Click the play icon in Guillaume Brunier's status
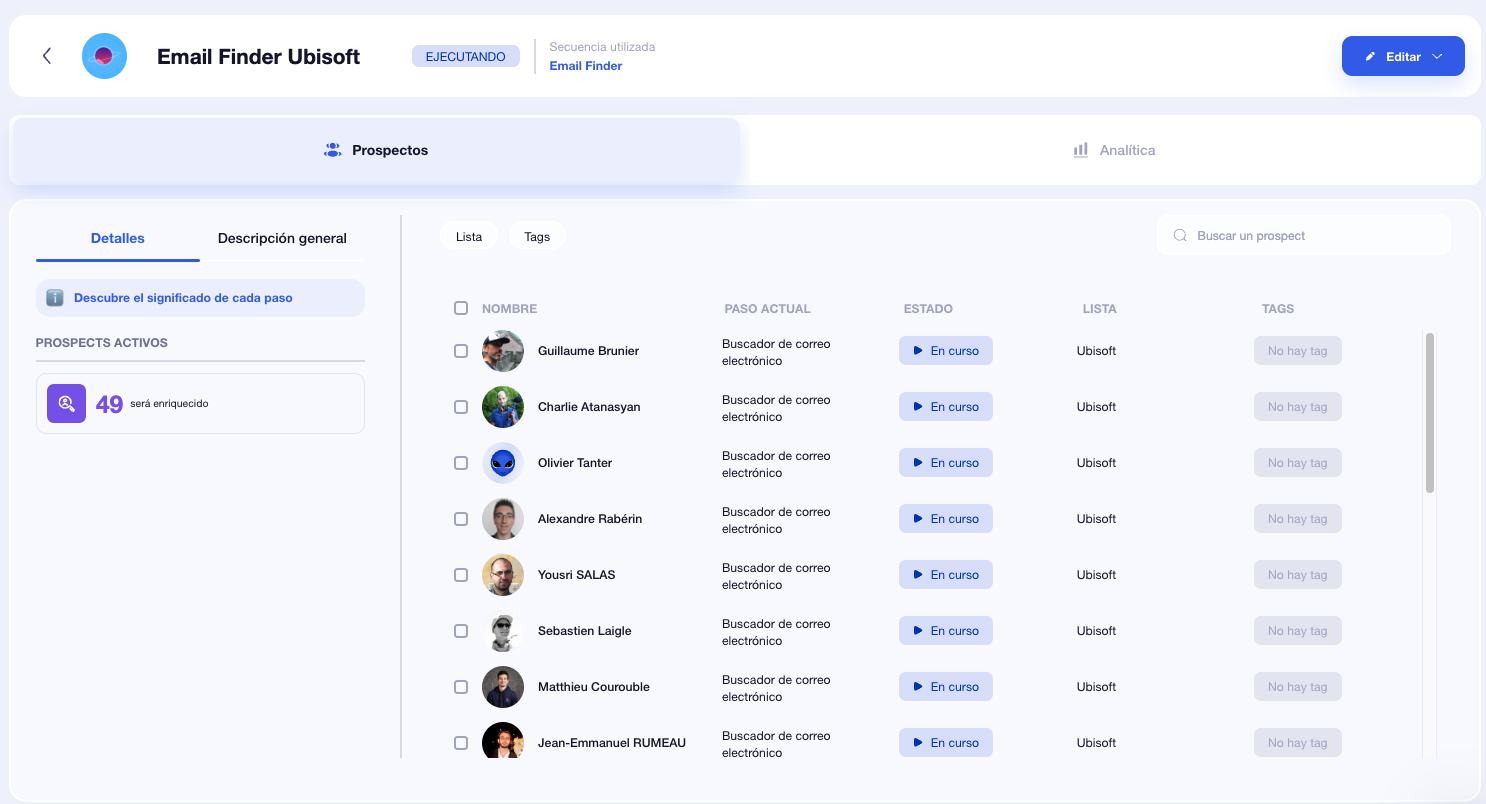1486x804 pixels. click(x=917, y=351)
